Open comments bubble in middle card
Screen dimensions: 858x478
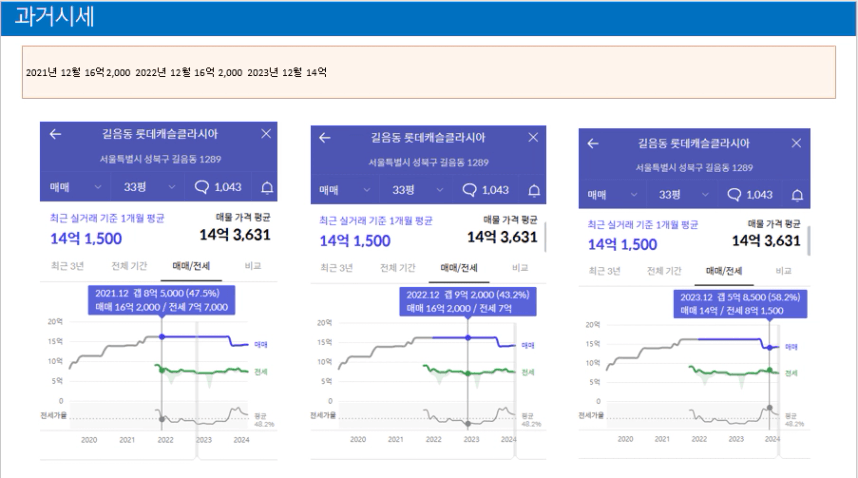pyautogui.click(x=469, y=190)
